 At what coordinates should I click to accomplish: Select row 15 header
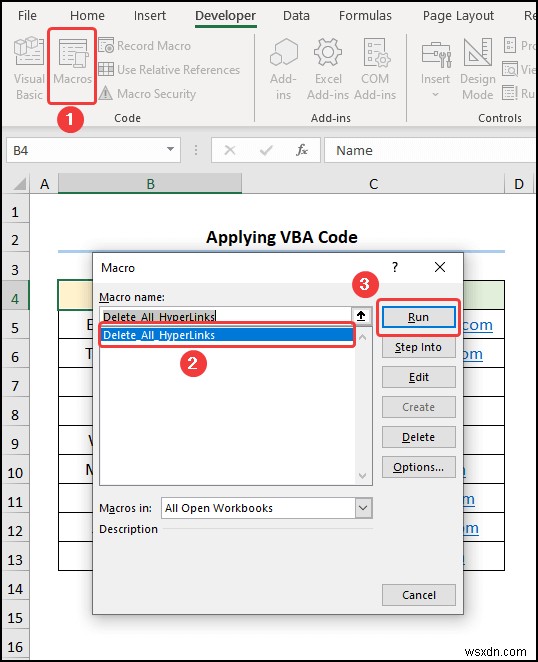click(x=15, y=618)
